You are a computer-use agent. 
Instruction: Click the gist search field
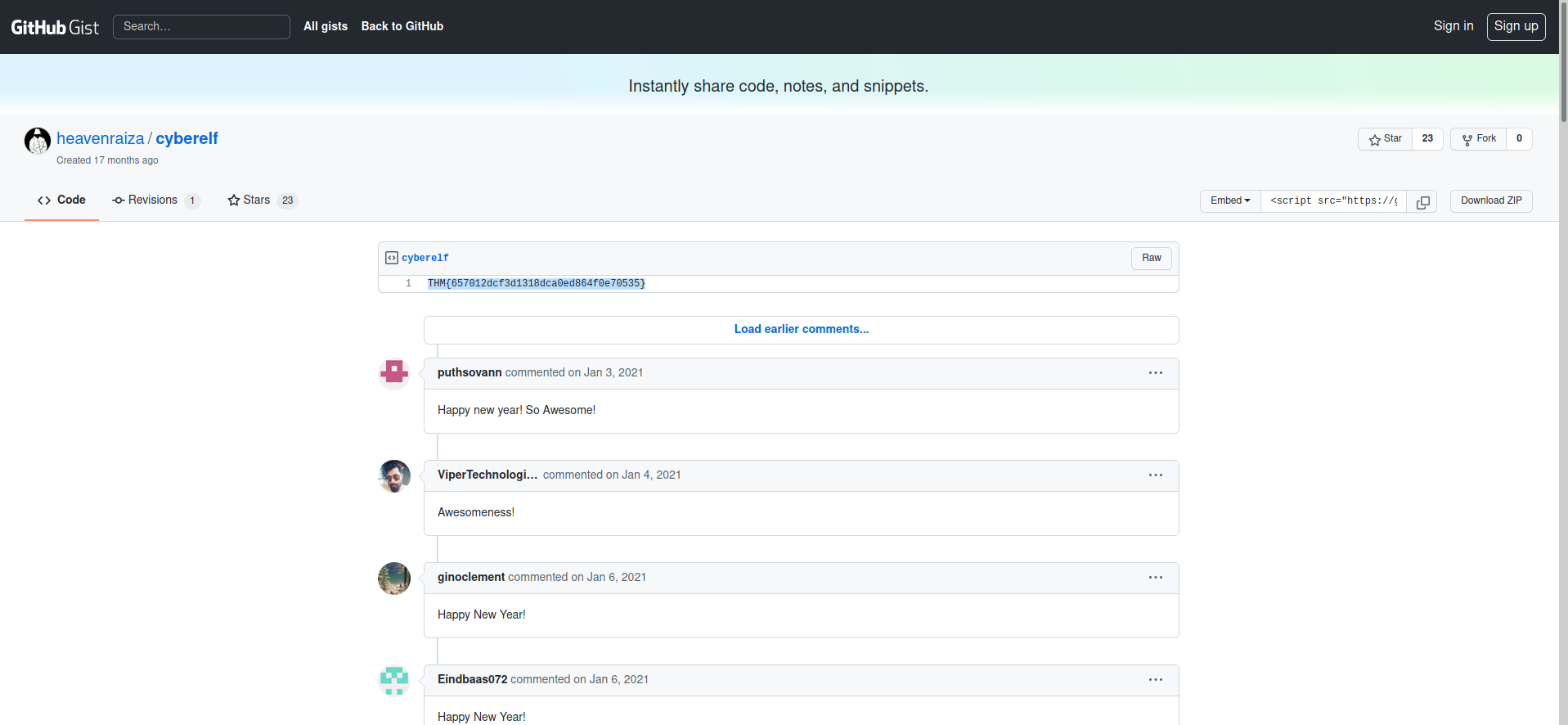[201, 27]
